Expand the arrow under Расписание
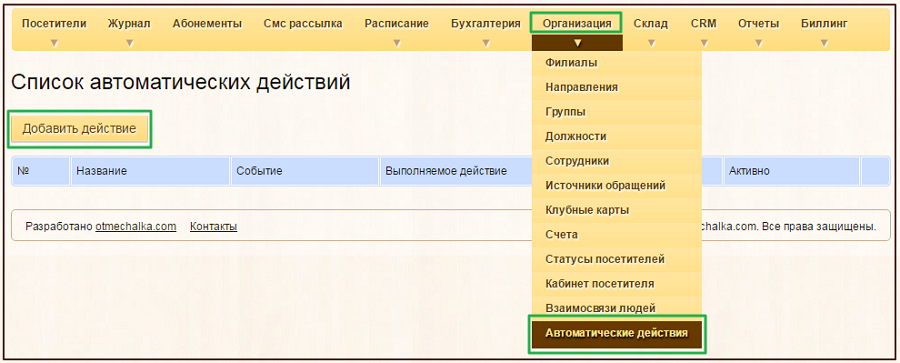This screenshot has height=363, width=900. pos(397,43)
